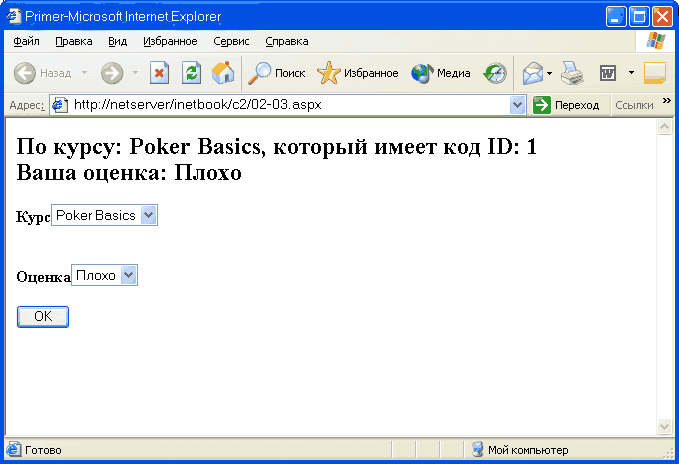Click the IE icon in title bar
The width and height of the screenshot is (679, 464).
pos(13,16)
